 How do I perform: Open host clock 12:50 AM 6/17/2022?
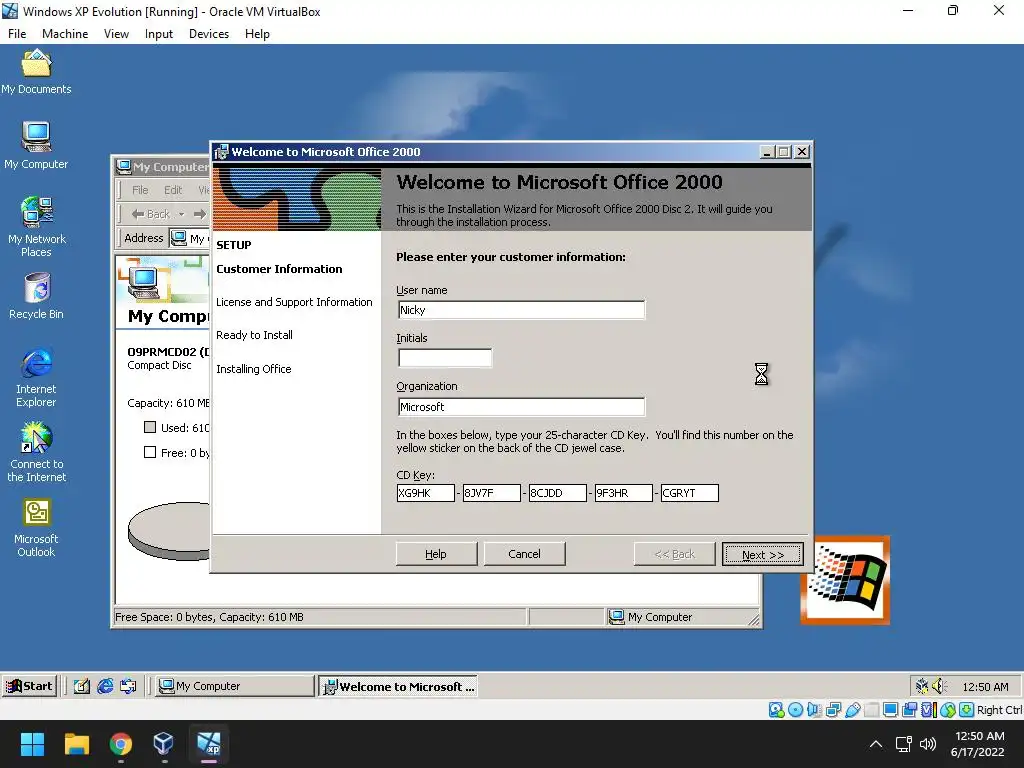coord(978,744)
